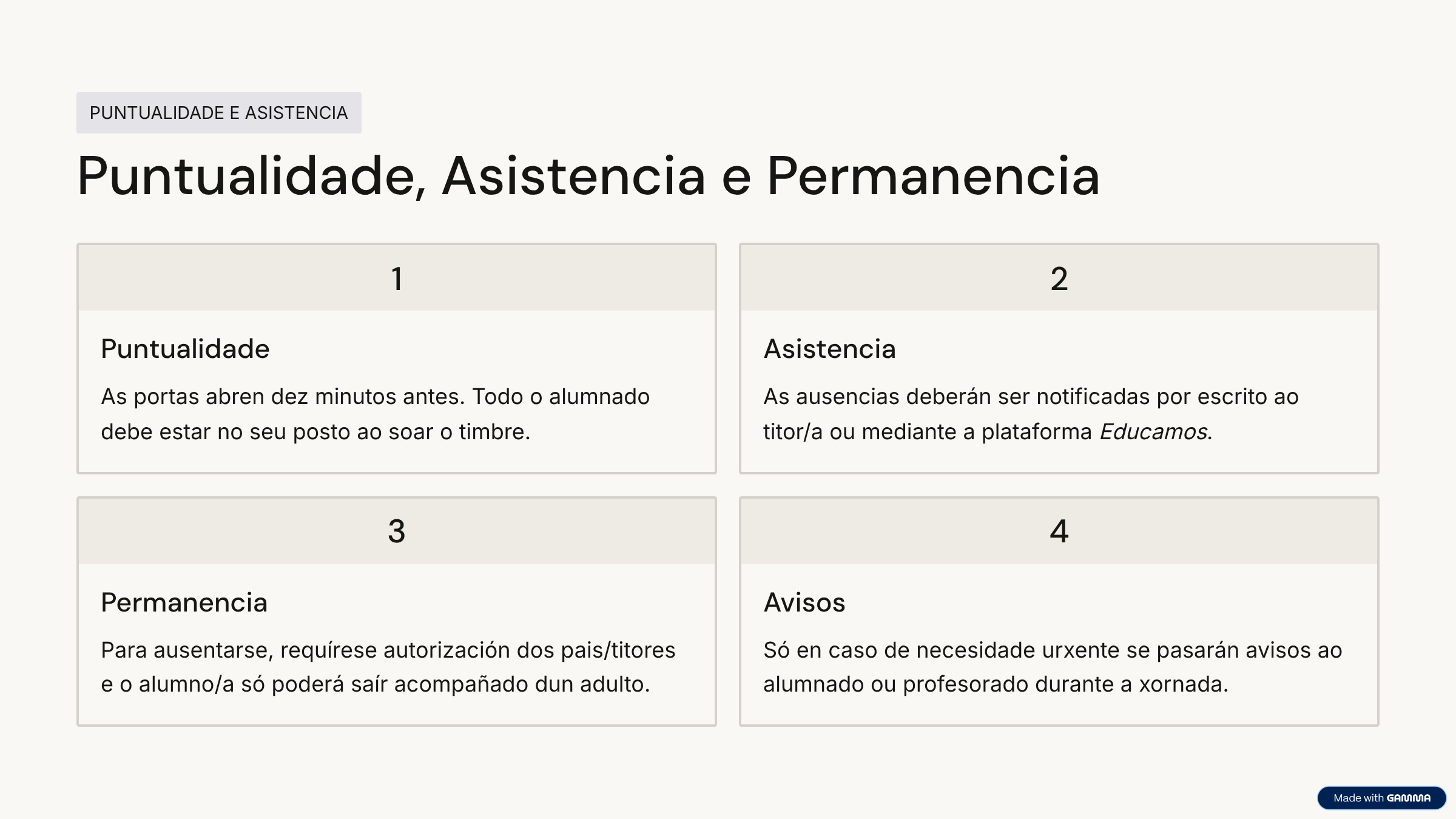The height and width of the screenshot is (819, 1456).
Task: Click the 'PUNTUALIDADE E ASISTENCIA' tag label
Action: pyautogui.click(x=218, y=113)
